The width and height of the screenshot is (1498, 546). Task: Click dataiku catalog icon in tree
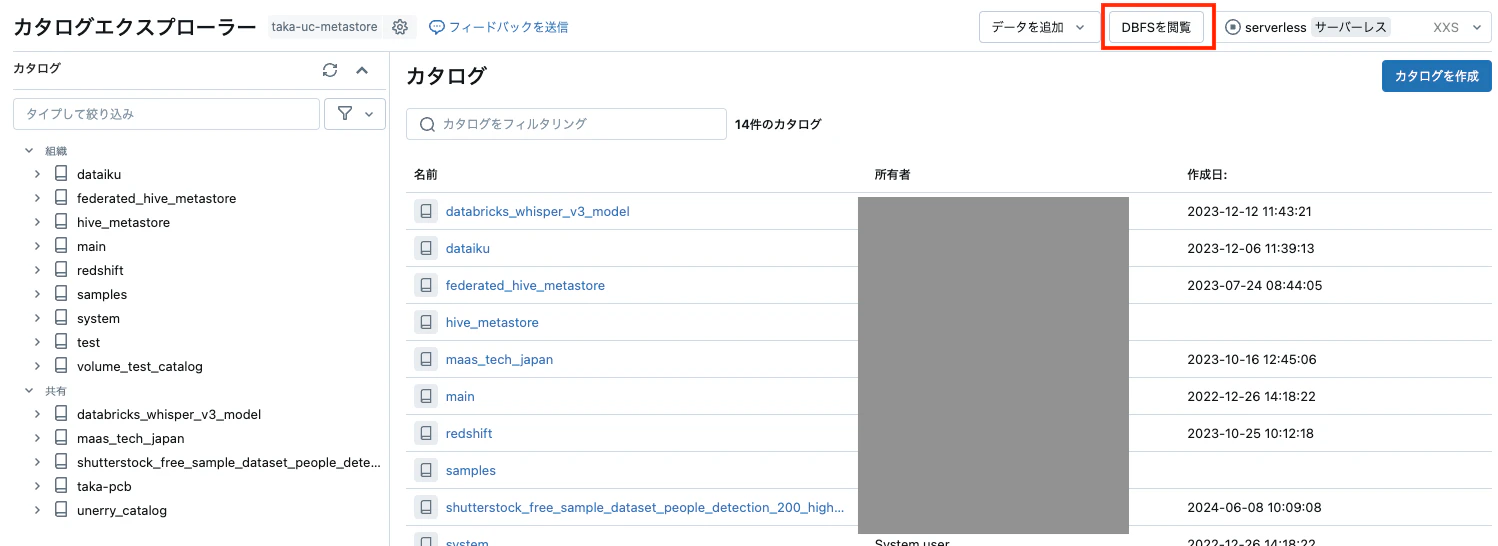pos(61,174)
